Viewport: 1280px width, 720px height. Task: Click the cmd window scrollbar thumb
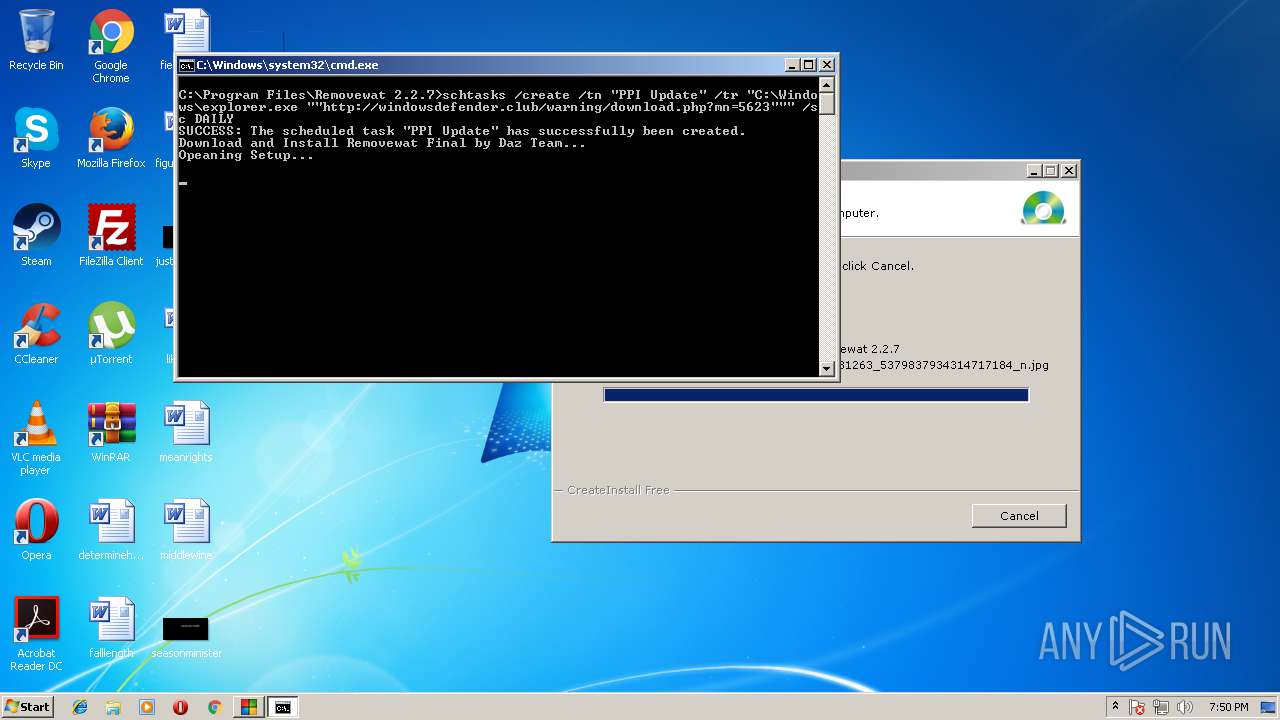[827, 104]
